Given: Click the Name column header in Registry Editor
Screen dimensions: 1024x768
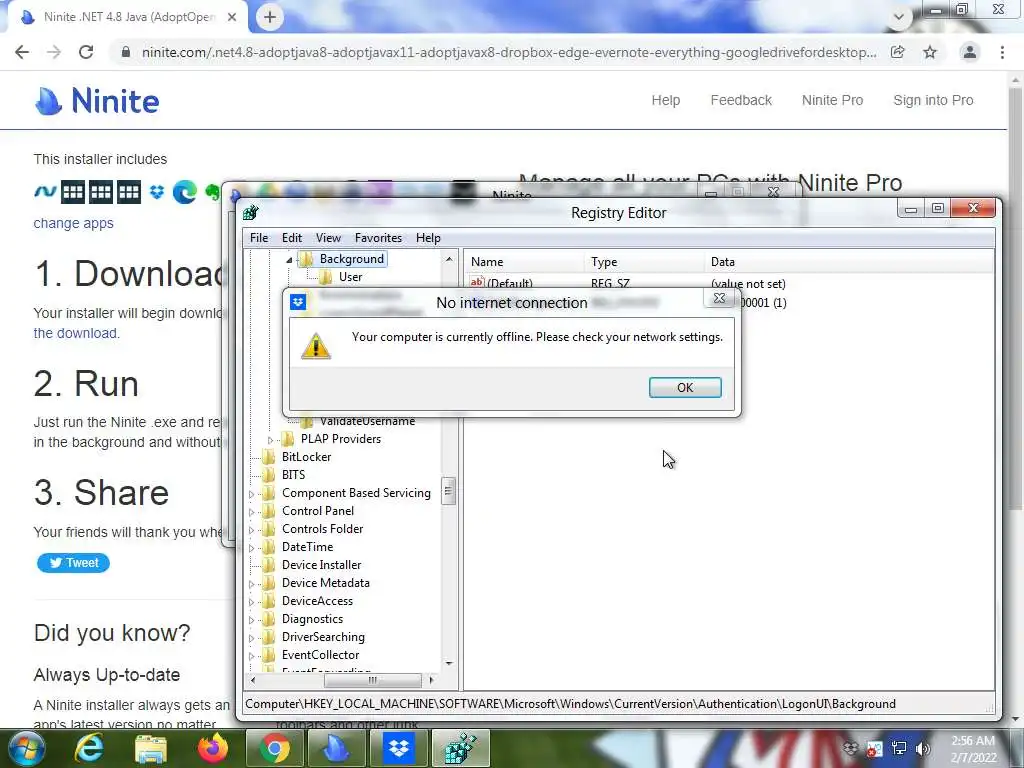Looking at the screenshot, I should (x=524, y=262).
